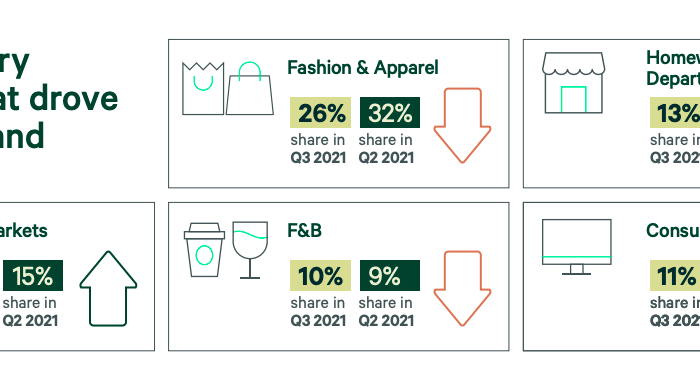Click the orange down arrow in Fashion & Apparel
Screen dimensions: 700x382
tap(462, 125)
